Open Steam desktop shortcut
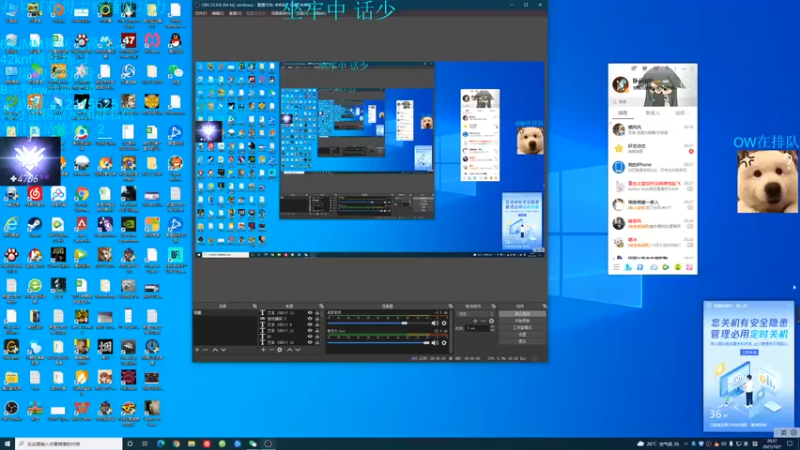800x450 pixels. tap(35, 228)
